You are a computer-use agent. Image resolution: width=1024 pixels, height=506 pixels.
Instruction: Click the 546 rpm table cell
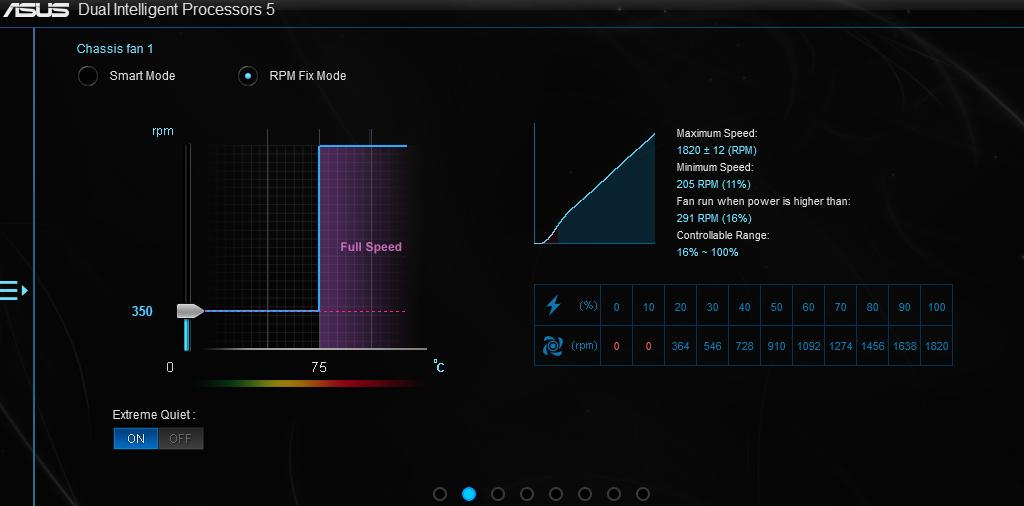point(712,346)
